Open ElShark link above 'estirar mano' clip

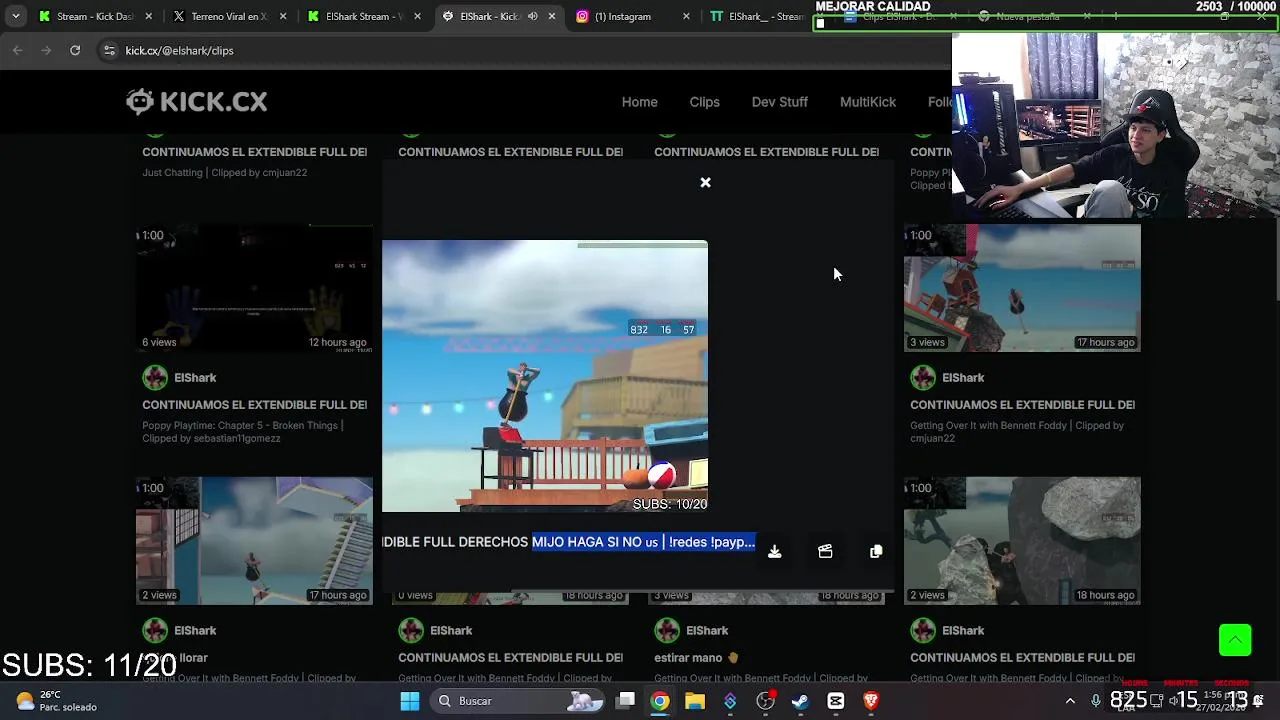click(707, 631)
